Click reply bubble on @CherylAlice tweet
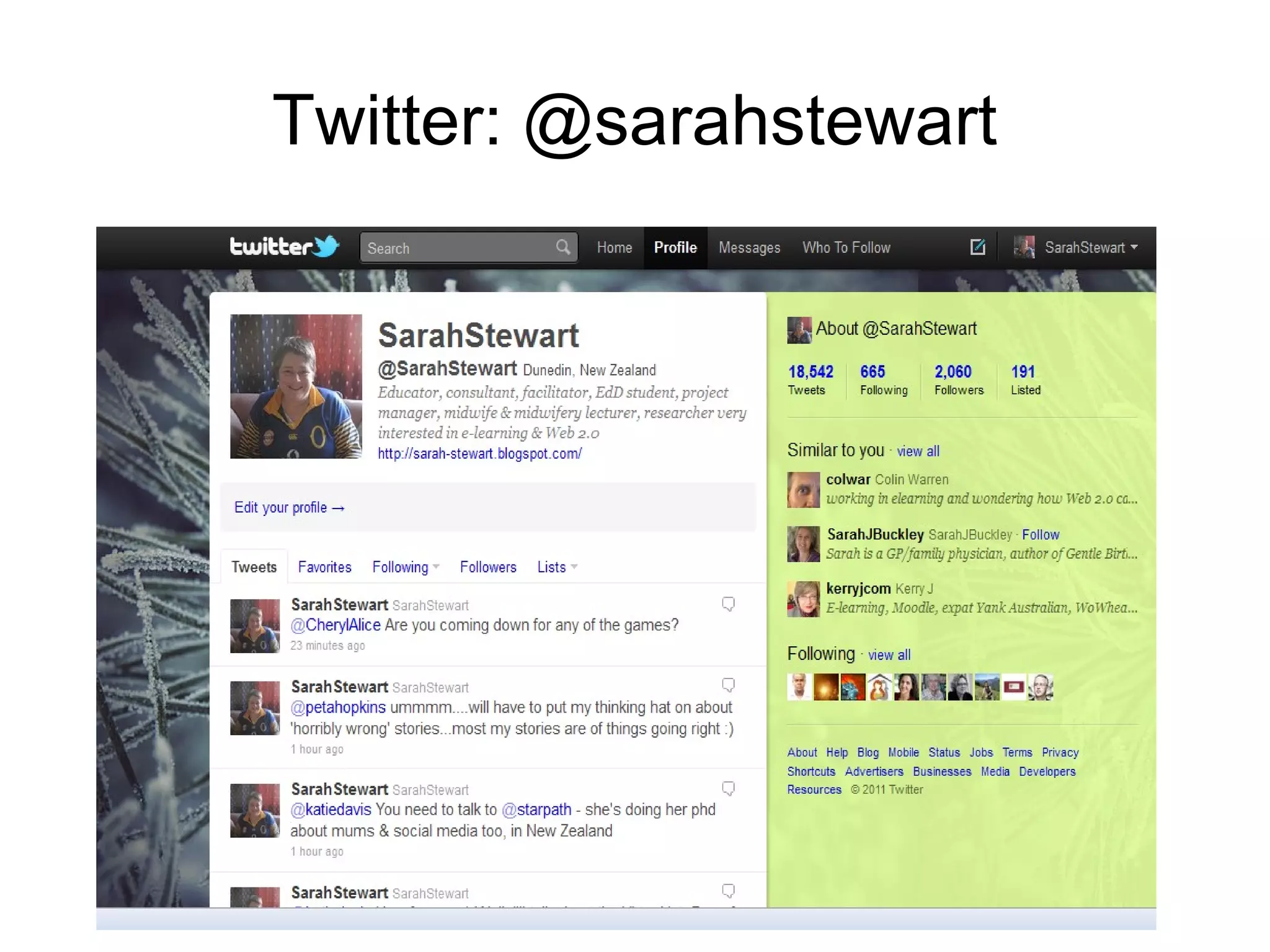 point(729,604)
